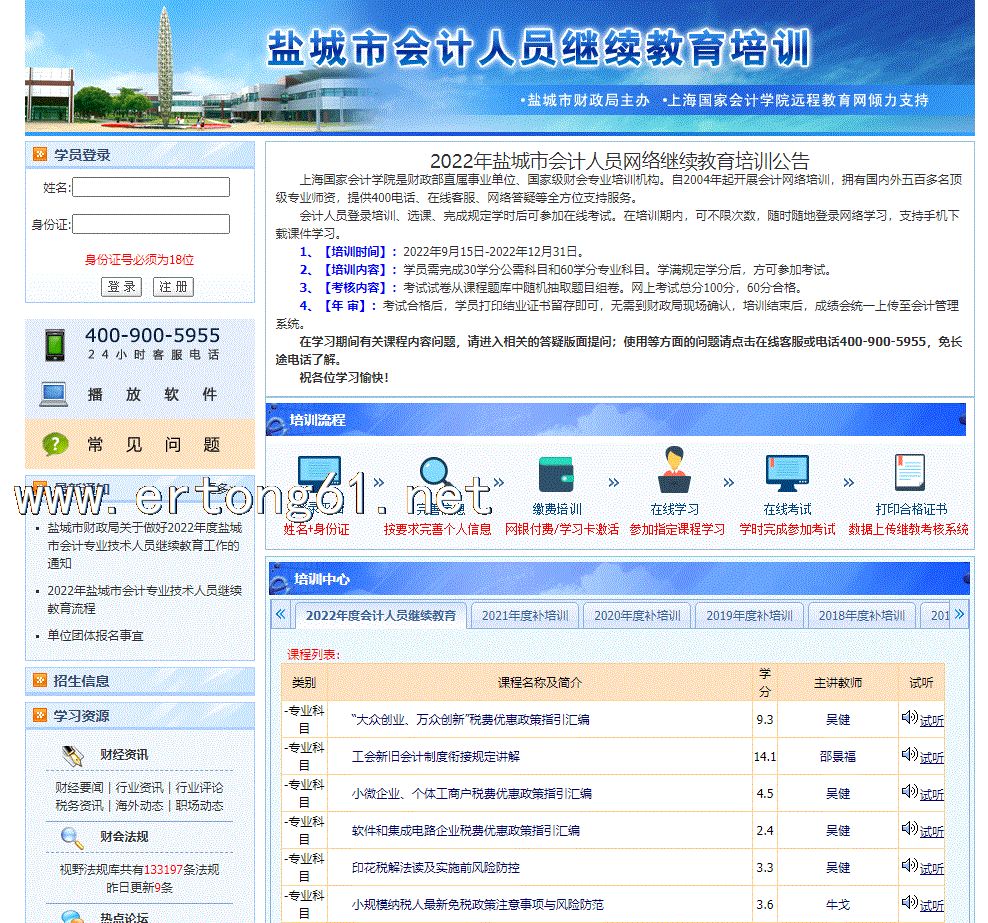This screenshot has height=923, width=988.
Task: Click the 在线考试 monitor icon
Action: tap(786, 472)
